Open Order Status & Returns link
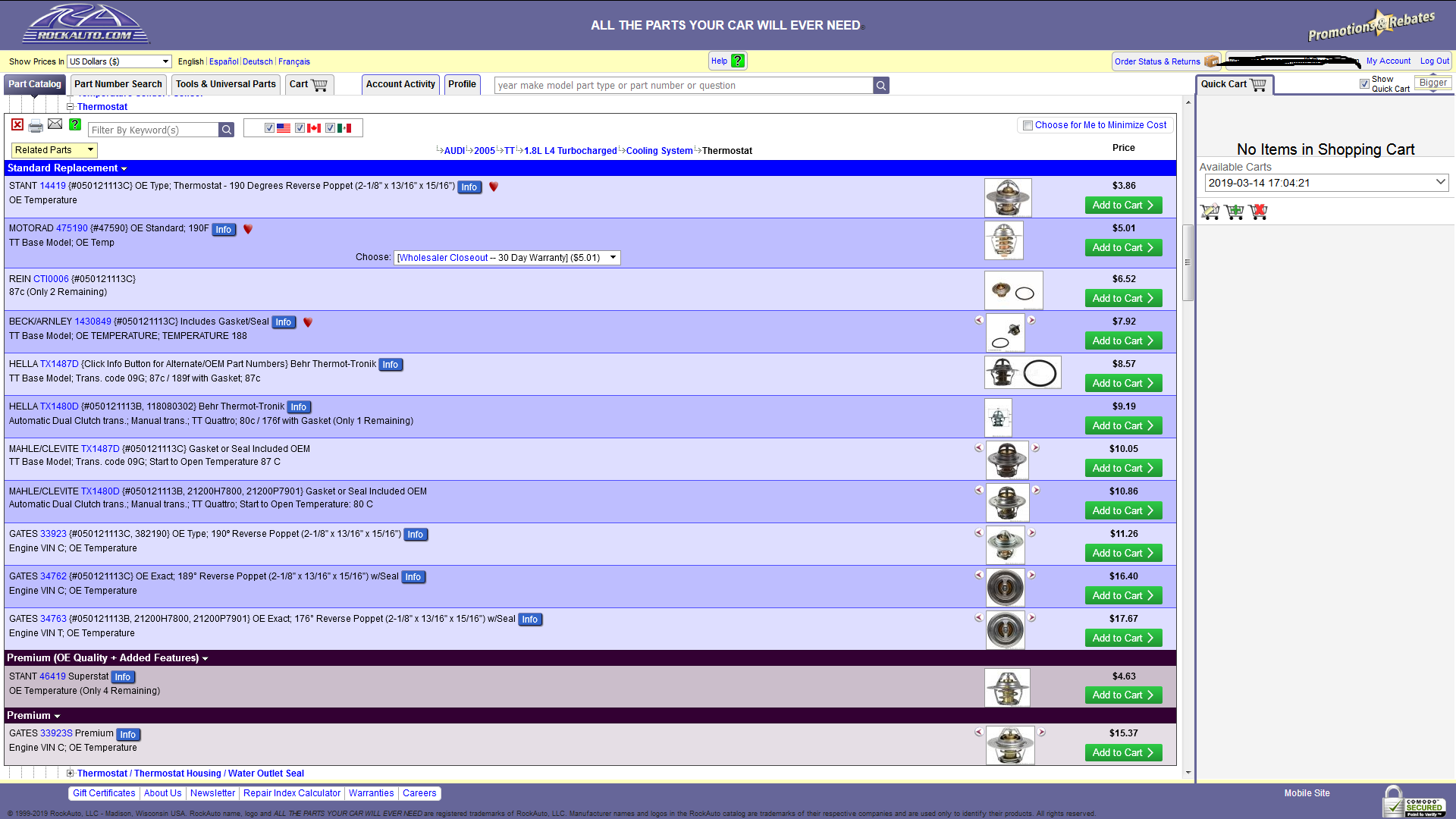The image size is (1456, 819). (1157, 61)
